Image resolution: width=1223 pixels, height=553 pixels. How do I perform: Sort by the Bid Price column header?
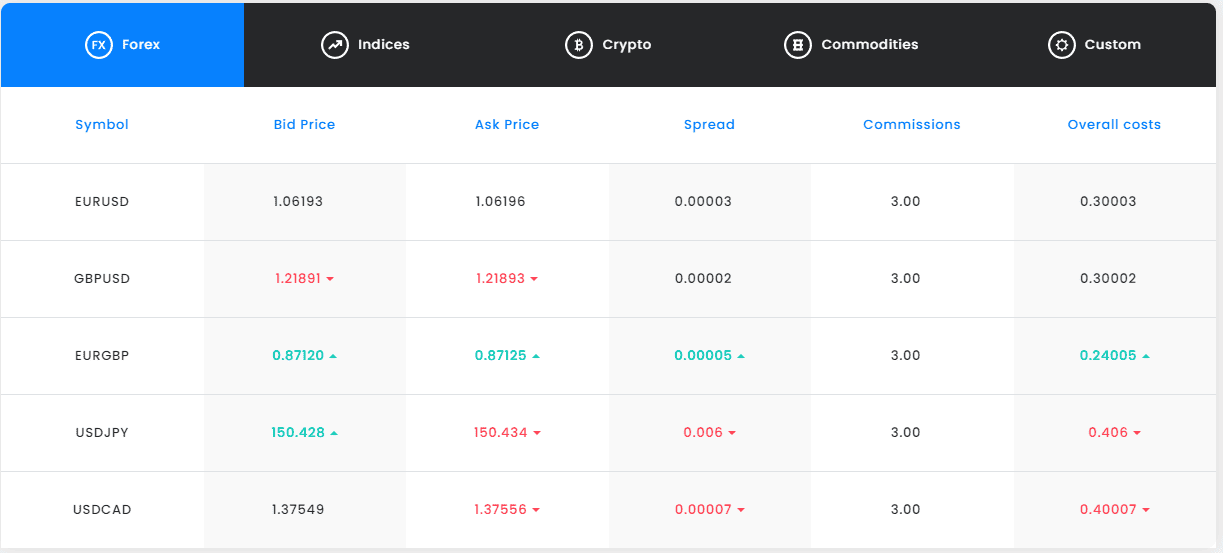[304, 125]
